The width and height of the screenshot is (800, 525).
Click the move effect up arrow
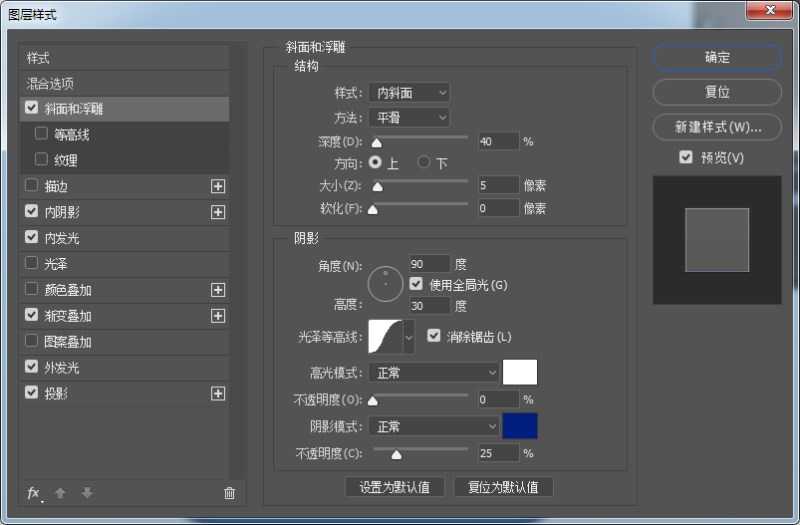click(x=61, y=493)
